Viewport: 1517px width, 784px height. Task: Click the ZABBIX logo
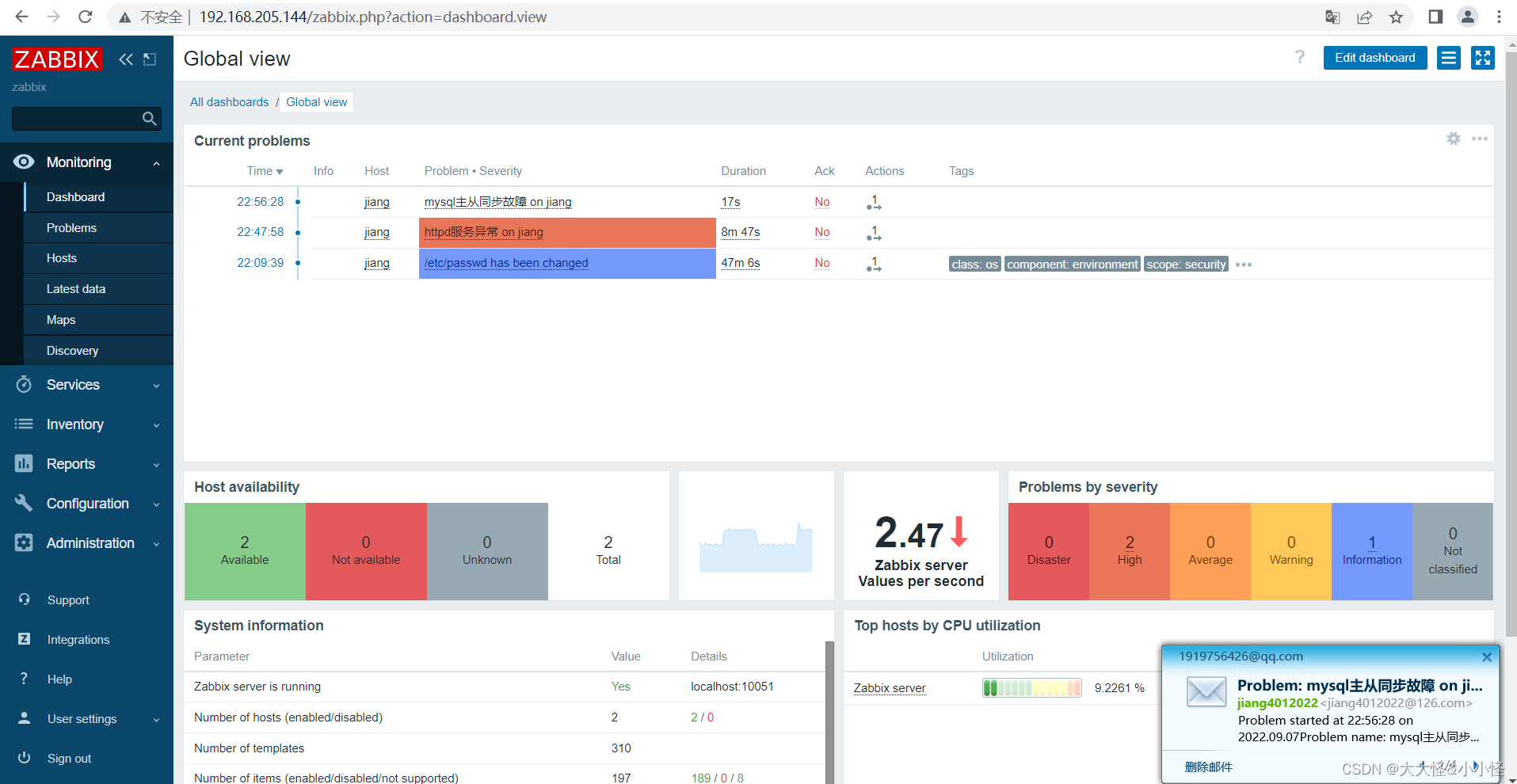click(x=57, y=59)
